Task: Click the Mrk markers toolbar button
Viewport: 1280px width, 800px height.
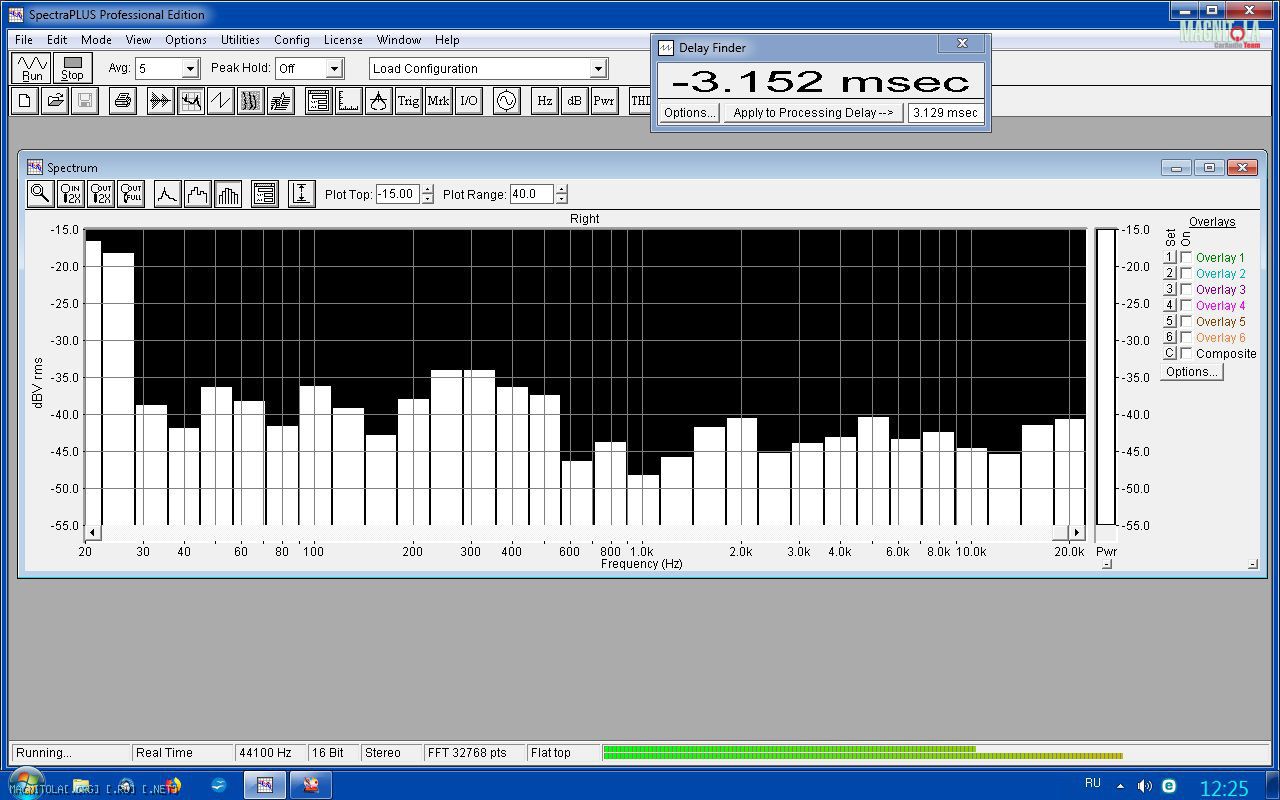Action: click(x=439, y=101)
